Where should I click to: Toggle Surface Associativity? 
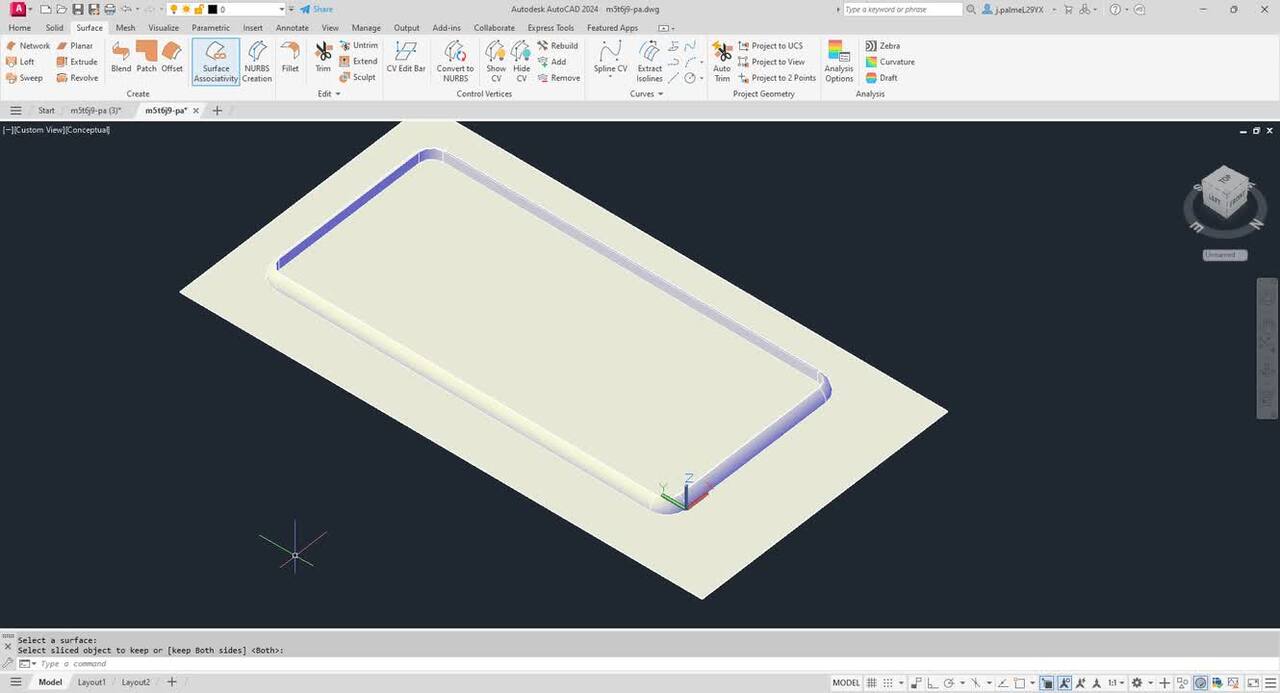click(x=216, y=61)
